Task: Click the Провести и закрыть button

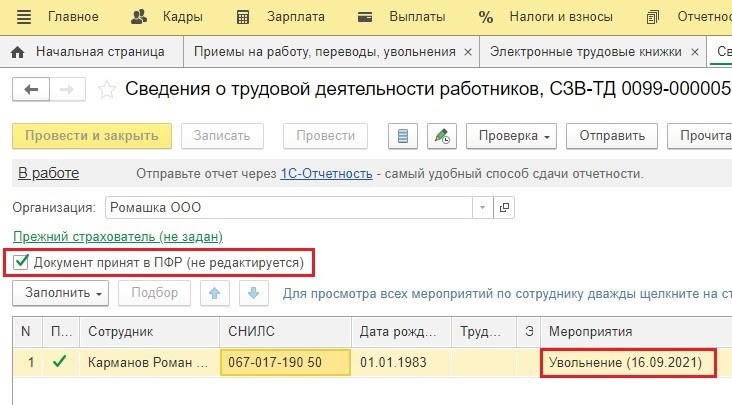Action: (x=92, y=136)
